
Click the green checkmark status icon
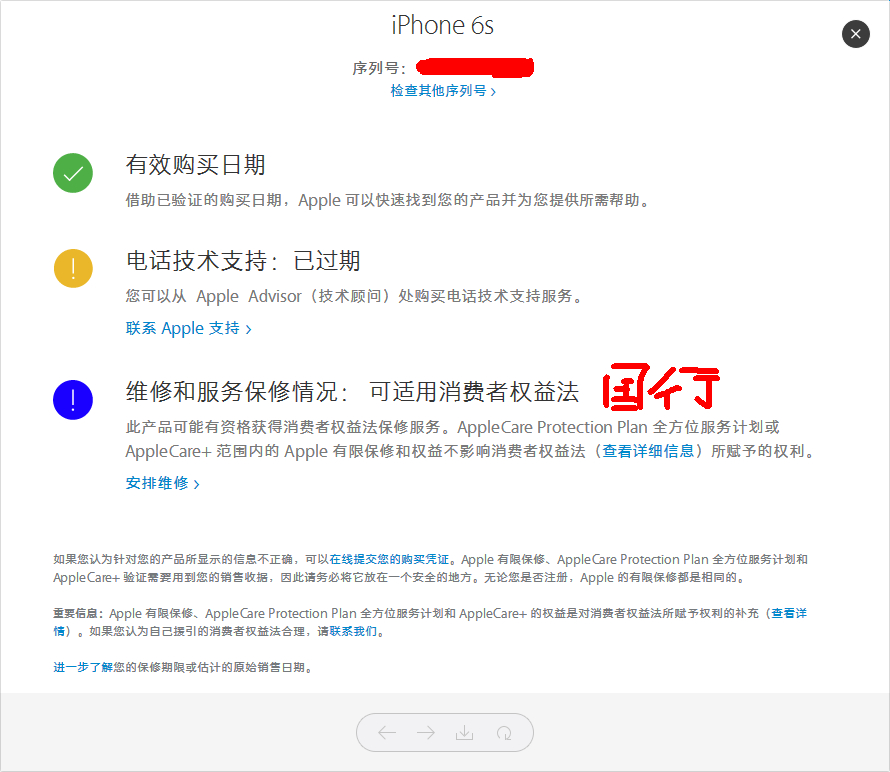pos(73,173)
